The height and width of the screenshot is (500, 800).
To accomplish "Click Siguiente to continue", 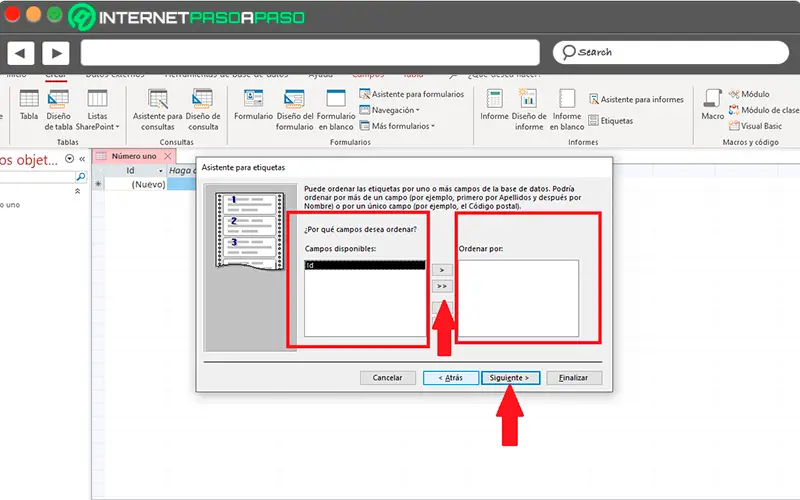I will pyautogui.click(x=510, y=378).
